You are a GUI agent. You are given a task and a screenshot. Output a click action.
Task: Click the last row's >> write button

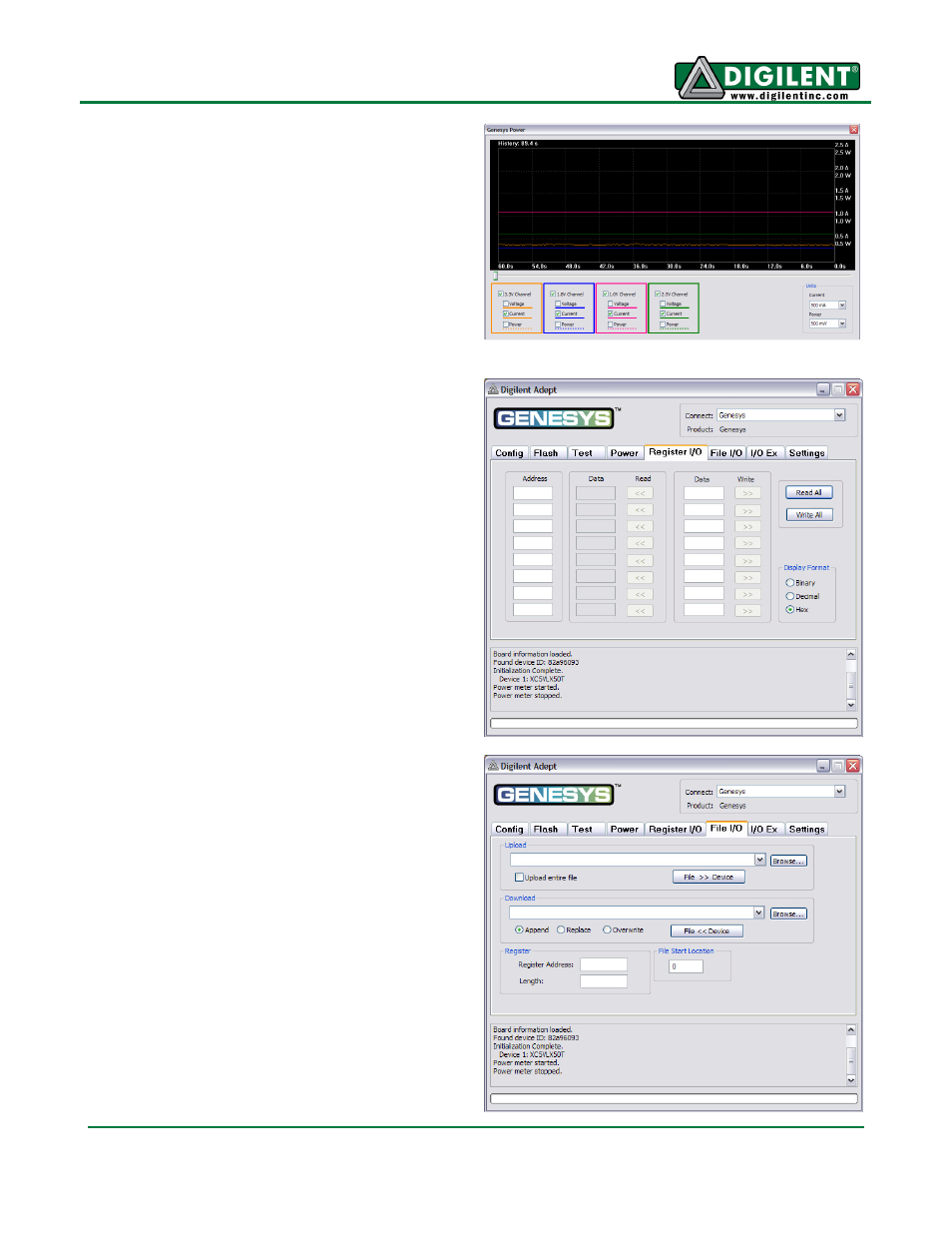[747, 610]
